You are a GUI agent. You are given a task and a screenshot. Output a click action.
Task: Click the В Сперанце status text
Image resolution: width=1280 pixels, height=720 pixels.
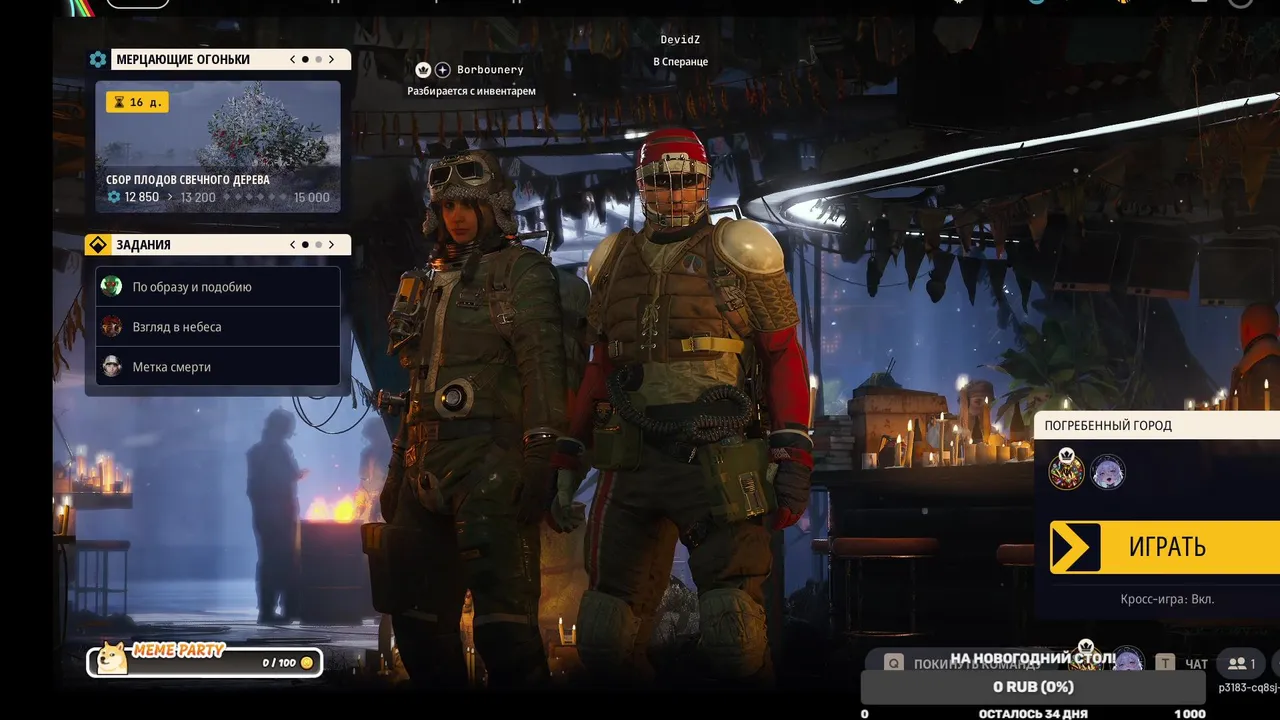(680, 62)
